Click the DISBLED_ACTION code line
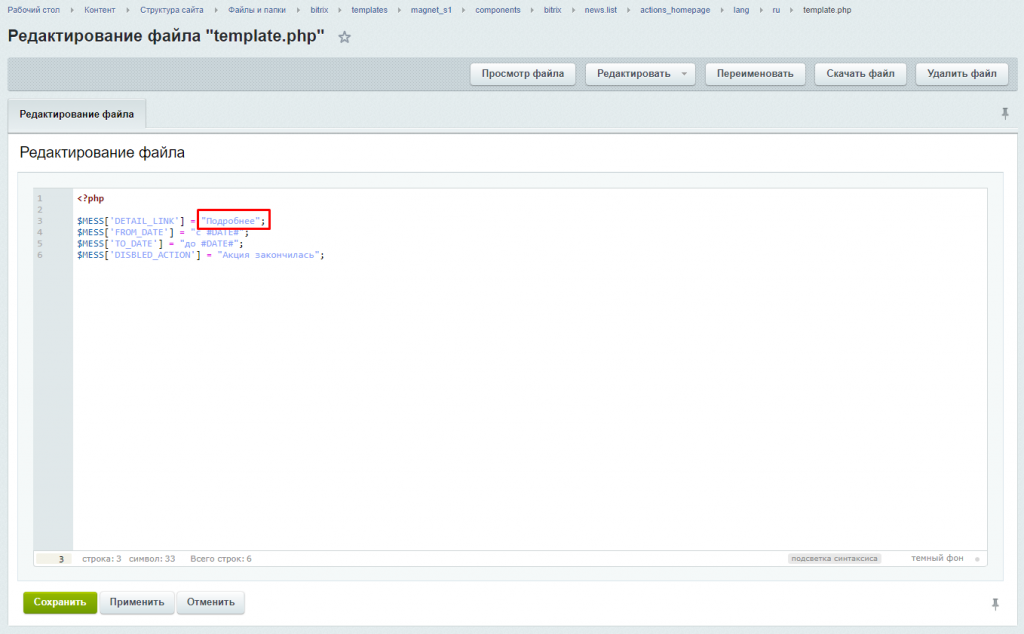This screenshot has width=1024, height=634. pyautogui.click(x=200, y=255)
